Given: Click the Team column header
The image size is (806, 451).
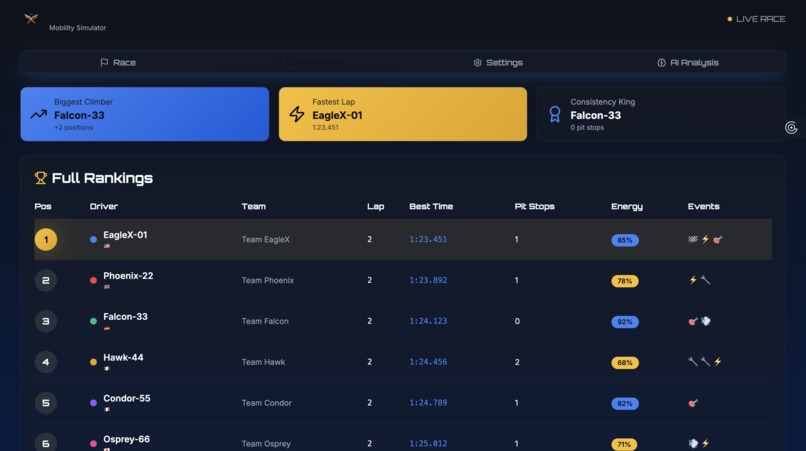Looking at the screenshot, I should 254,206.
